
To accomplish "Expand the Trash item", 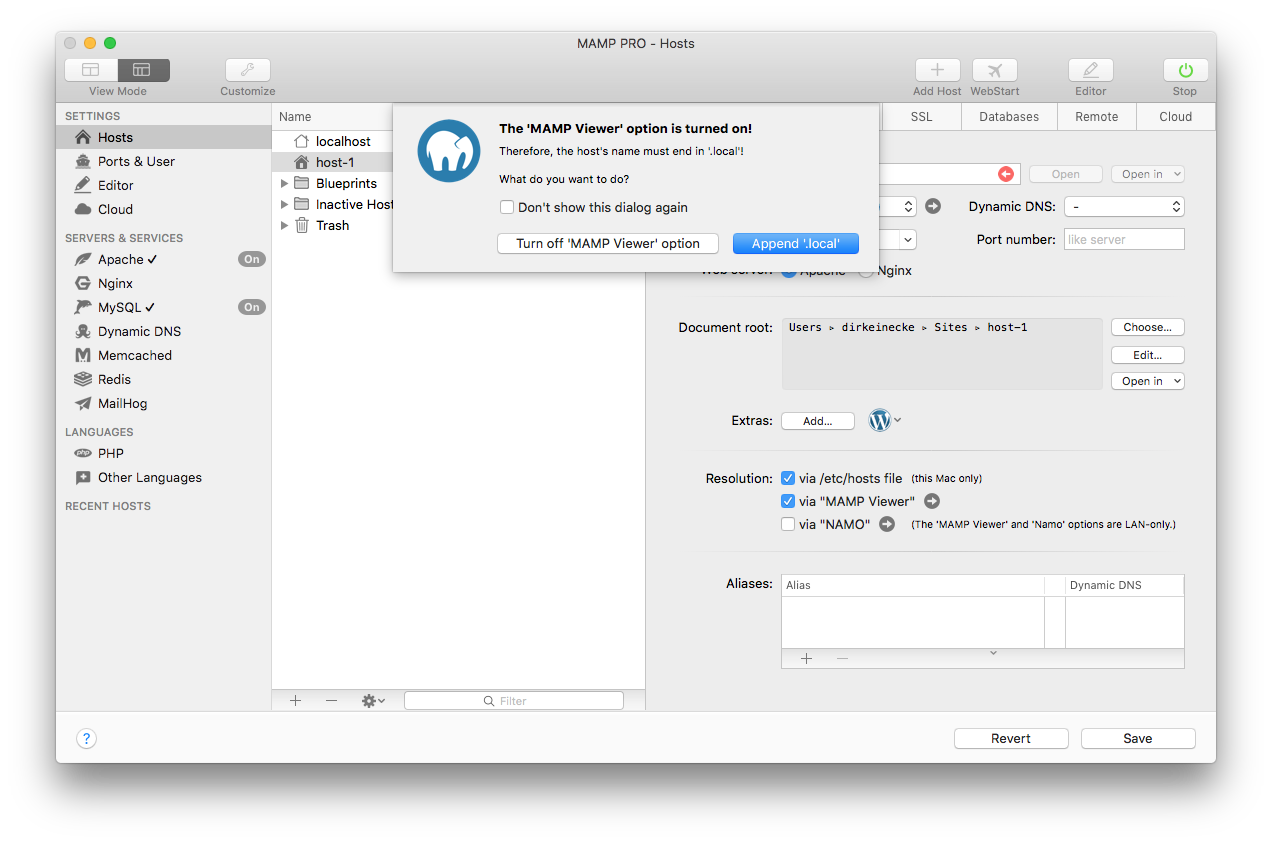I will click(x=284, y=225).
